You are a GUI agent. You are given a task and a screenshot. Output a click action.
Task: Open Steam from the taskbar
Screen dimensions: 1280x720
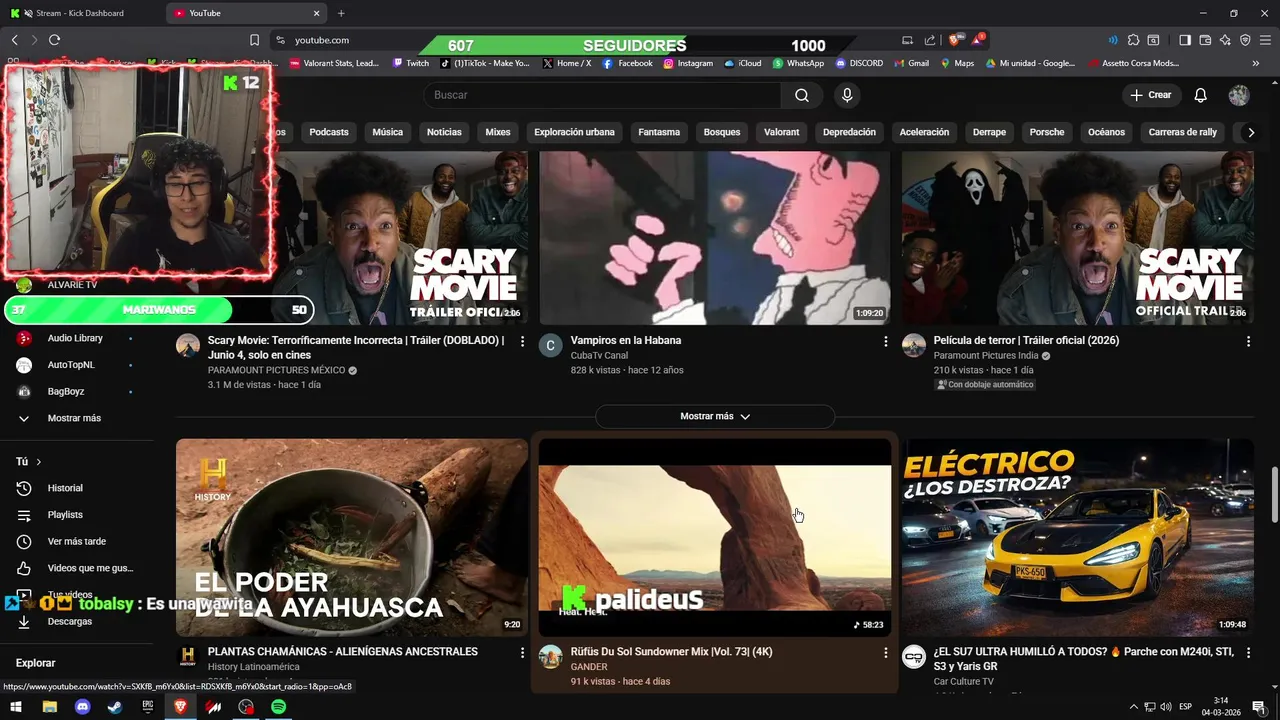pyautogui.click(x=115, y=707)
